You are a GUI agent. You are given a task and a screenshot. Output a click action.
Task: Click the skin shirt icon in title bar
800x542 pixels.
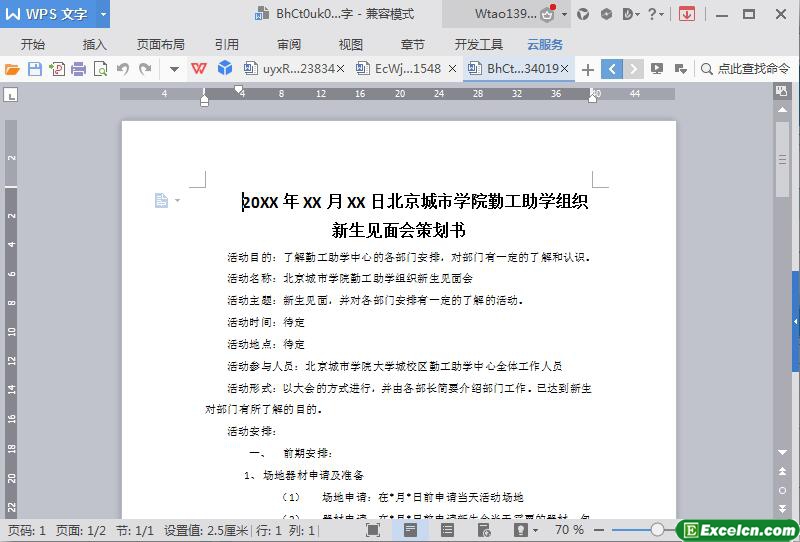pyautogui.click(x=583, y=14)
